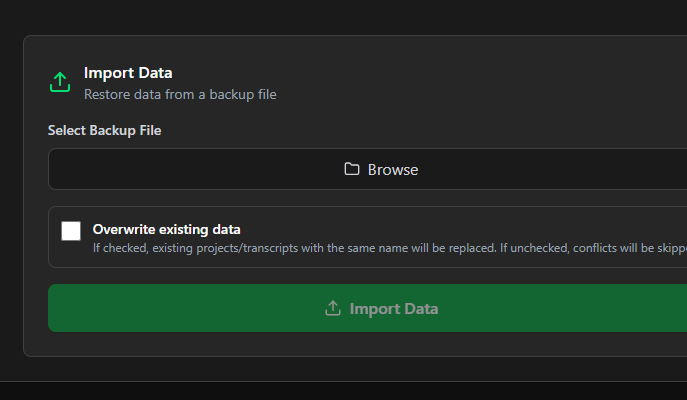Click blank space below the green Import Data button
This screenshot has width=687, height=400.
pyautogui.click(x=300, y=344)
